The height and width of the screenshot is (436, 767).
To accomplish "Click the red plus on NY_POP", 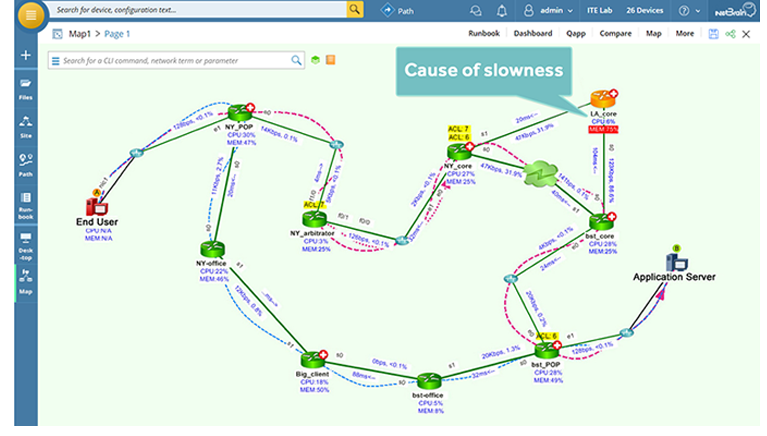I will pos(250,107).
